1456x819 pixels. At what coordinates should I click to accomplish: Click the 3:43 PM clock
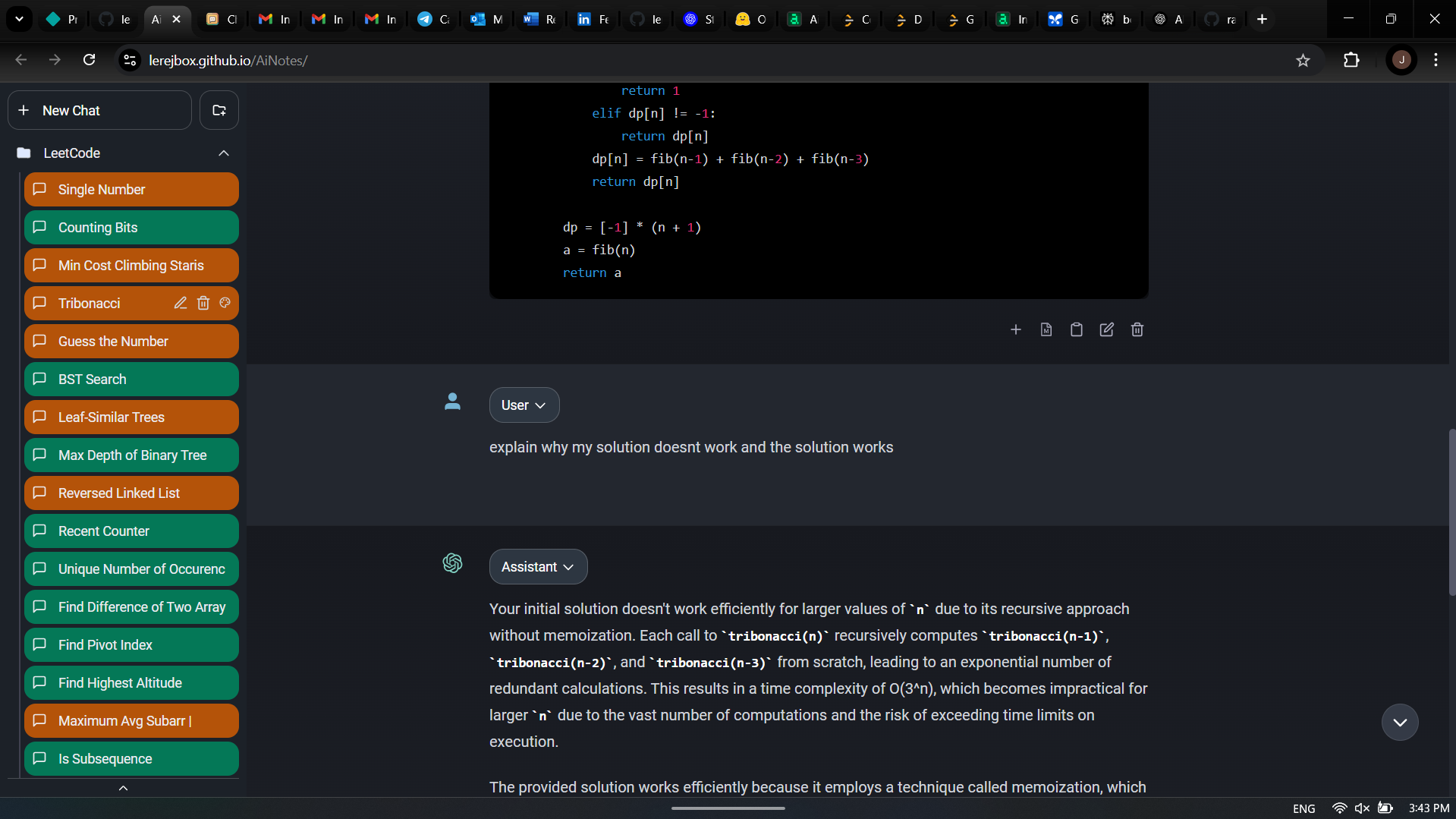[1428, 808]
